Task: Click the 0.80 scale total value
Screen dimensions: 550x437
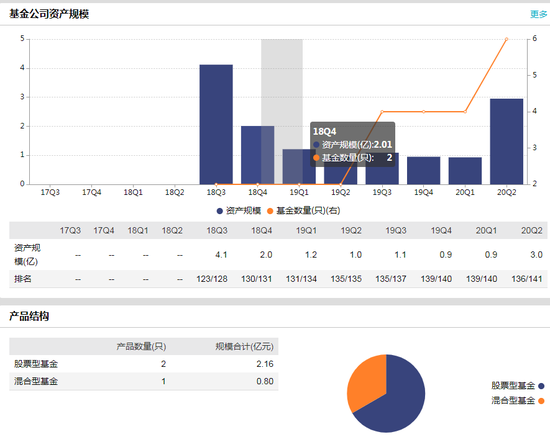Action: (265, 382)
